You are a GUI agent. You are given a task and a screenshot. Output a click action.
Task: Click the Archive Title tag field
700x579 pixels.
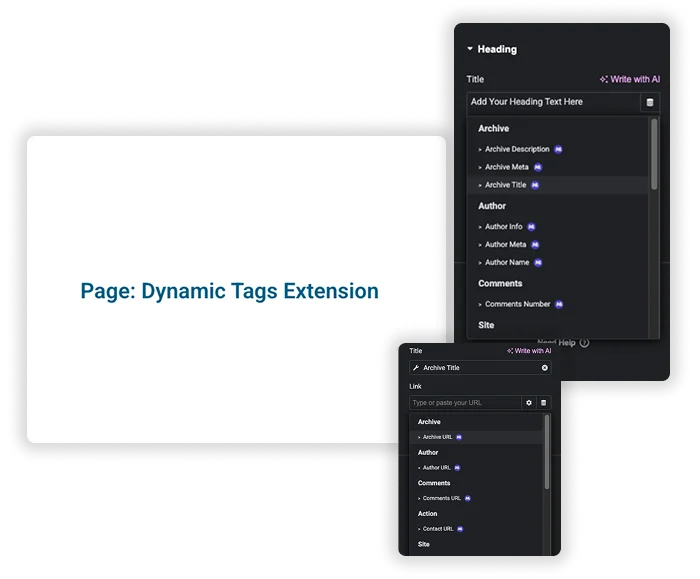click(x=480, y=368)
